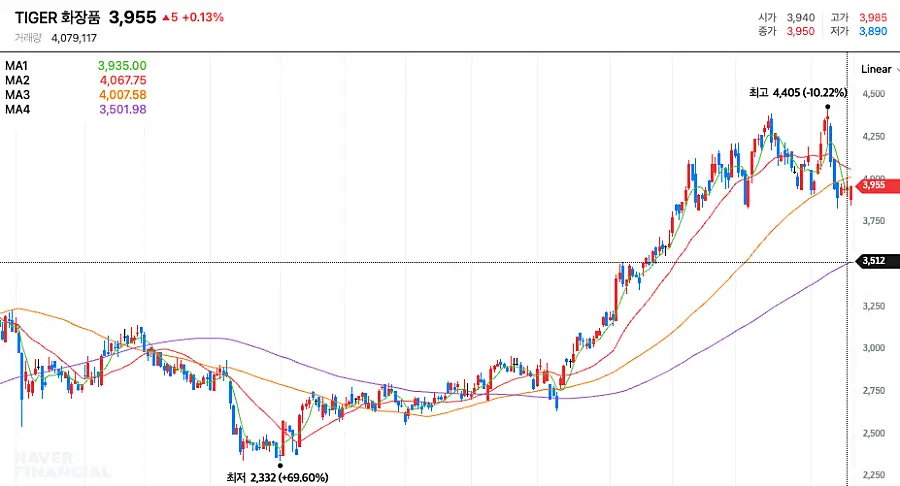Select the MA2 value 4,067.75
The image size is (900, 486).
click(123, 80)
